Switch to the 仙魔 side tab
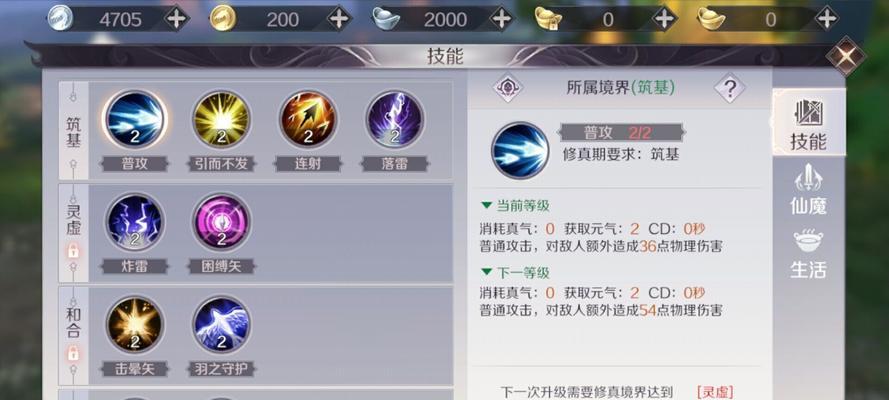The width and height of the screenshot is (889, 400). tap(808, 190)
